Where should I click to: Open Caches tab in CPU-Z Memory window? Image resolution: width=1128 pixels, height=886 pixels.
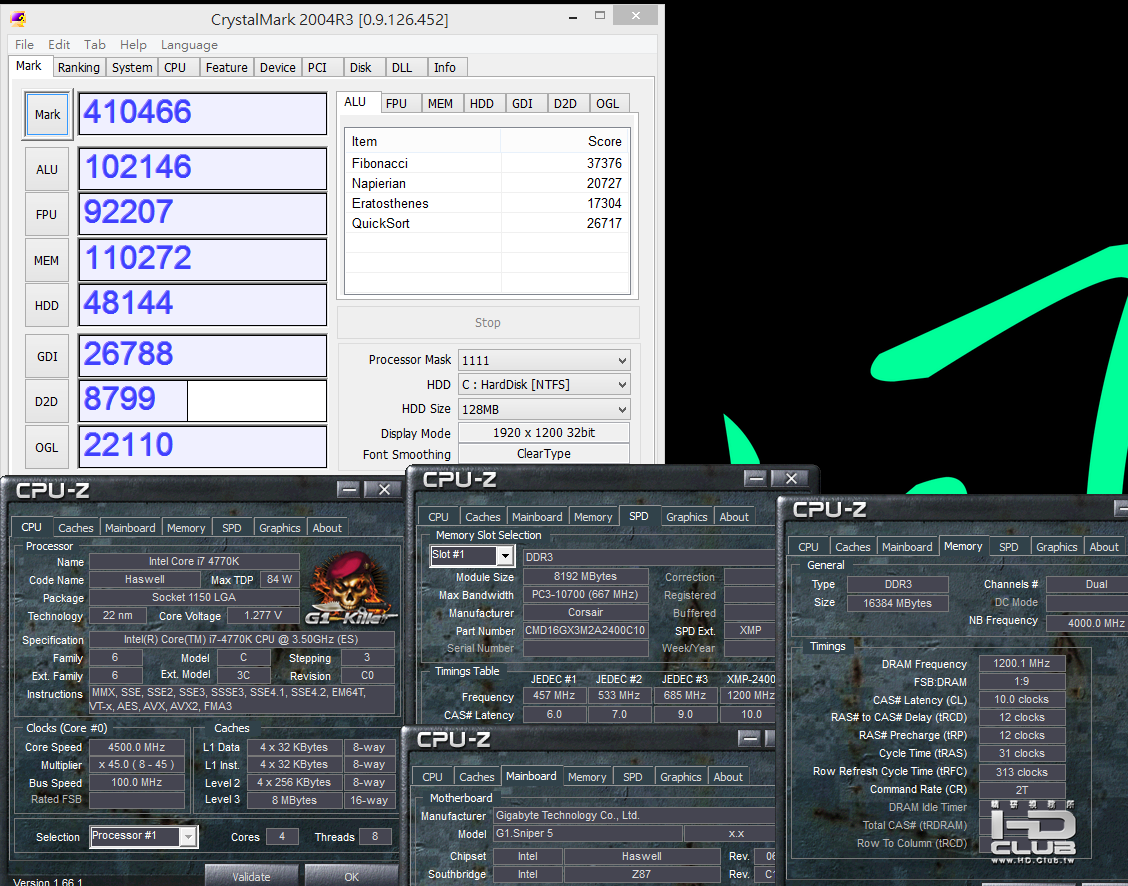(x=853, y=547)
